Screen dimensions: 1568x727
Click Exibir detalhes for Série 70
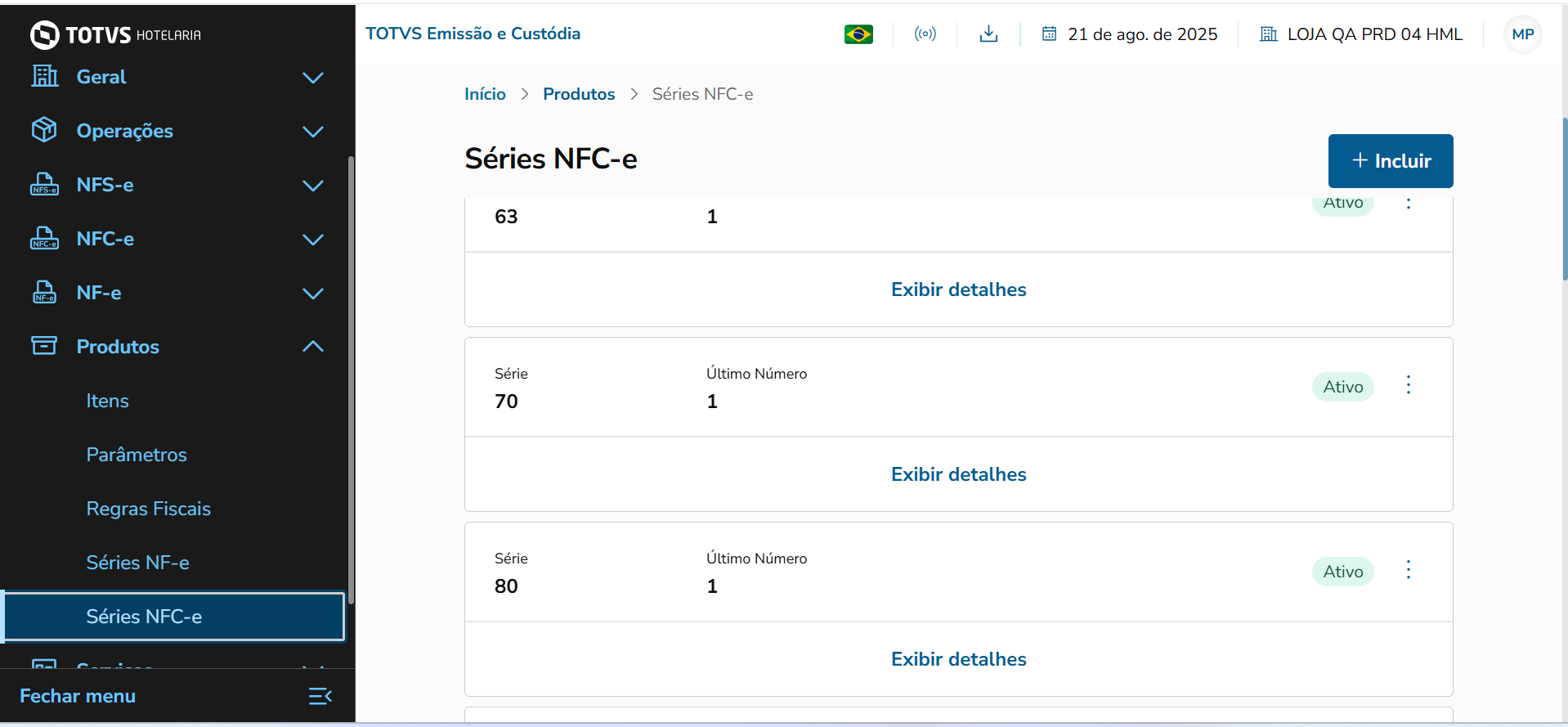(958, 474)
